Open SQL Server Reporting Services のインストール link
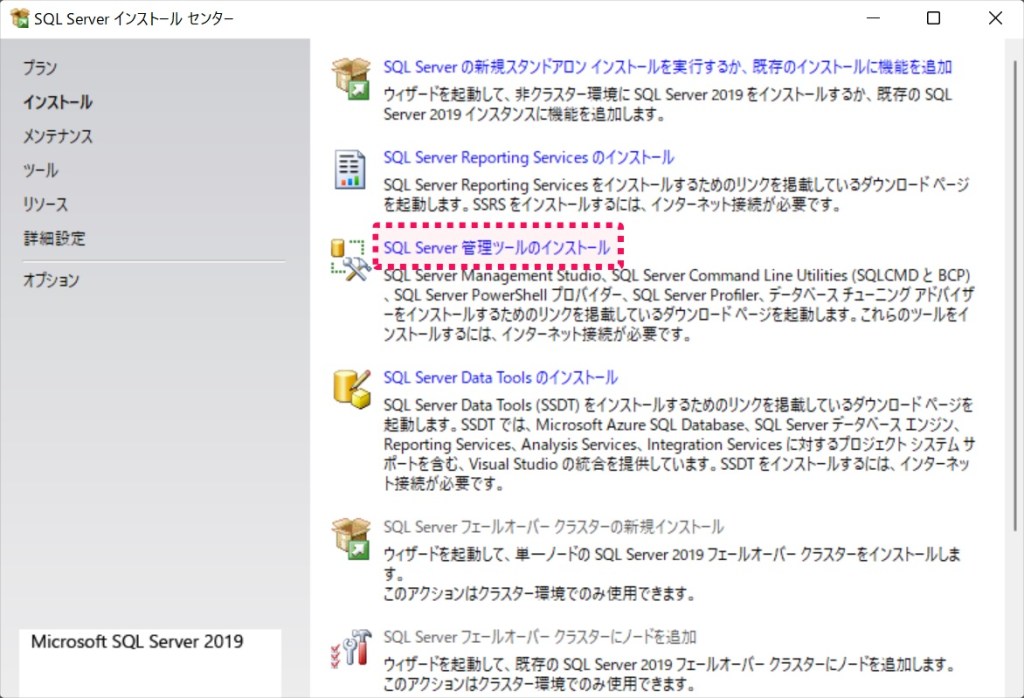This screenshot has width=1024, height=698. [528, 157]
